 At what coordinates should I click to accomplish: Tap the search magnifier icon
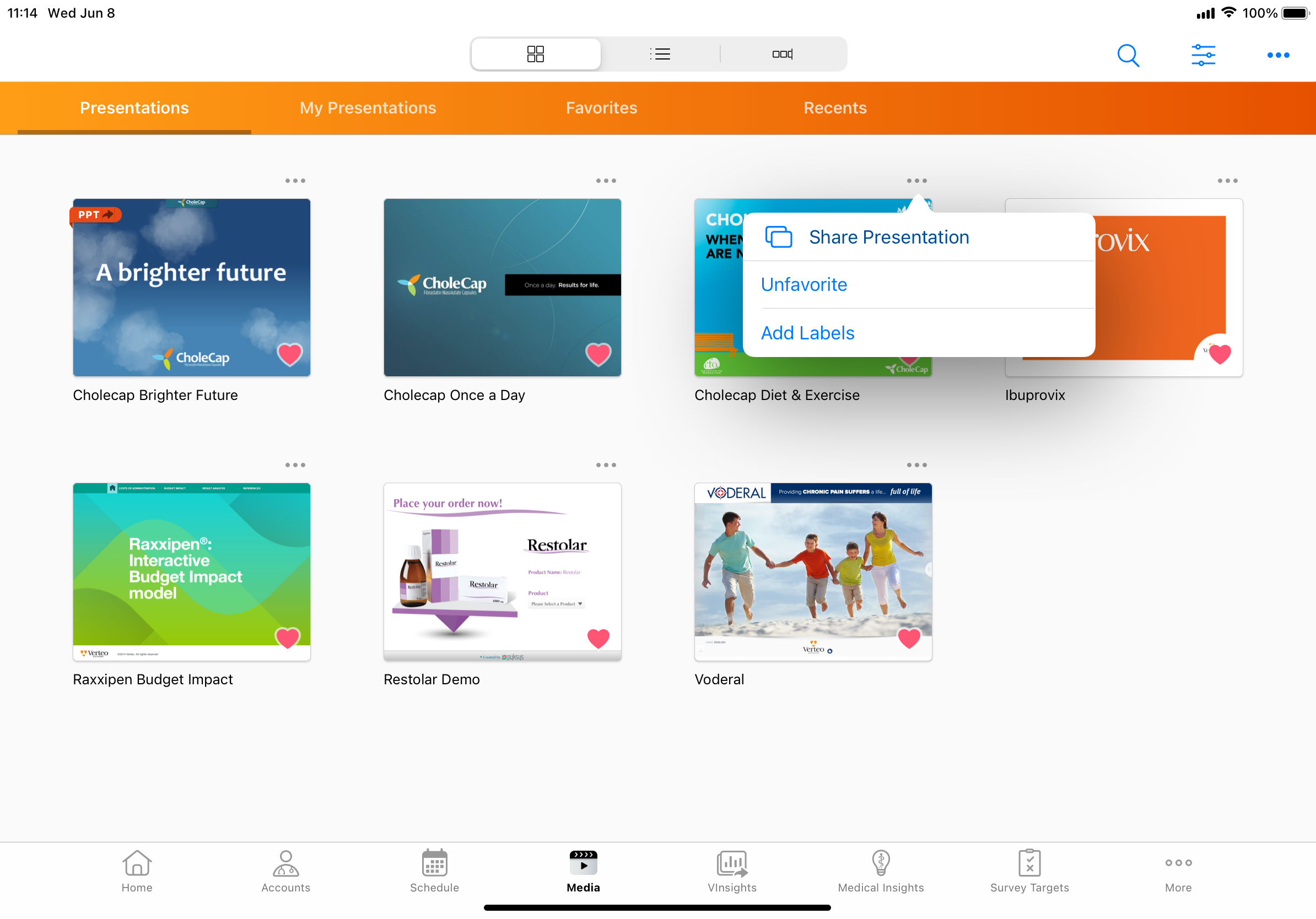tap(1128, 55)
